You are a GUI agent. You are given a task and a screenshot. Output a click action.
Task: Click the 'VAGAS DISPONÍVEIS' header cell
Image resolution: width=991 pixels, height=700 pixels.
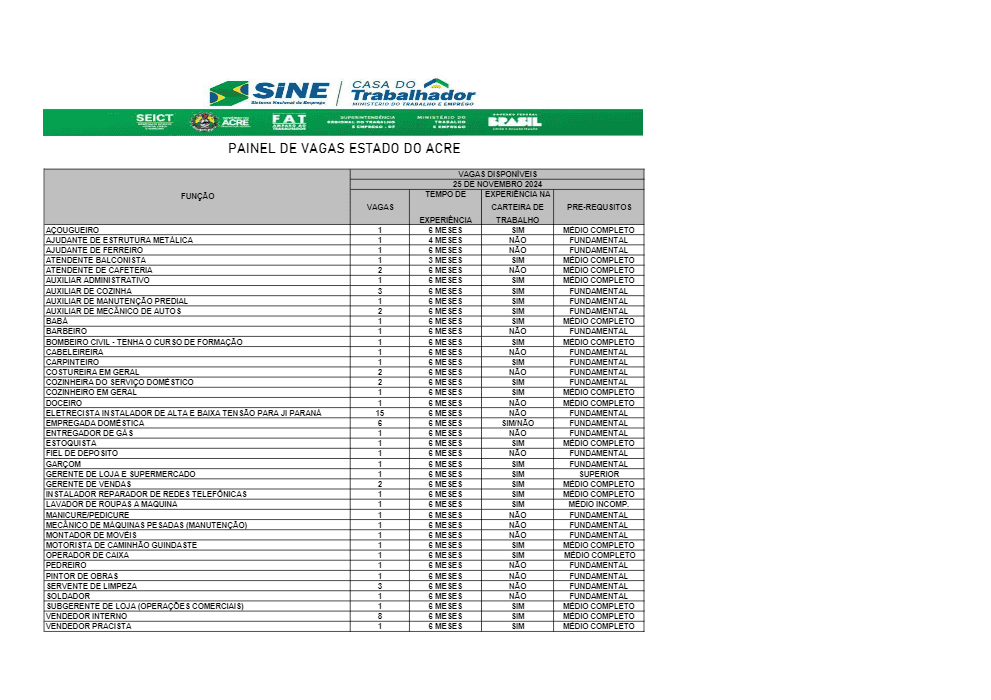click(497, 174)
